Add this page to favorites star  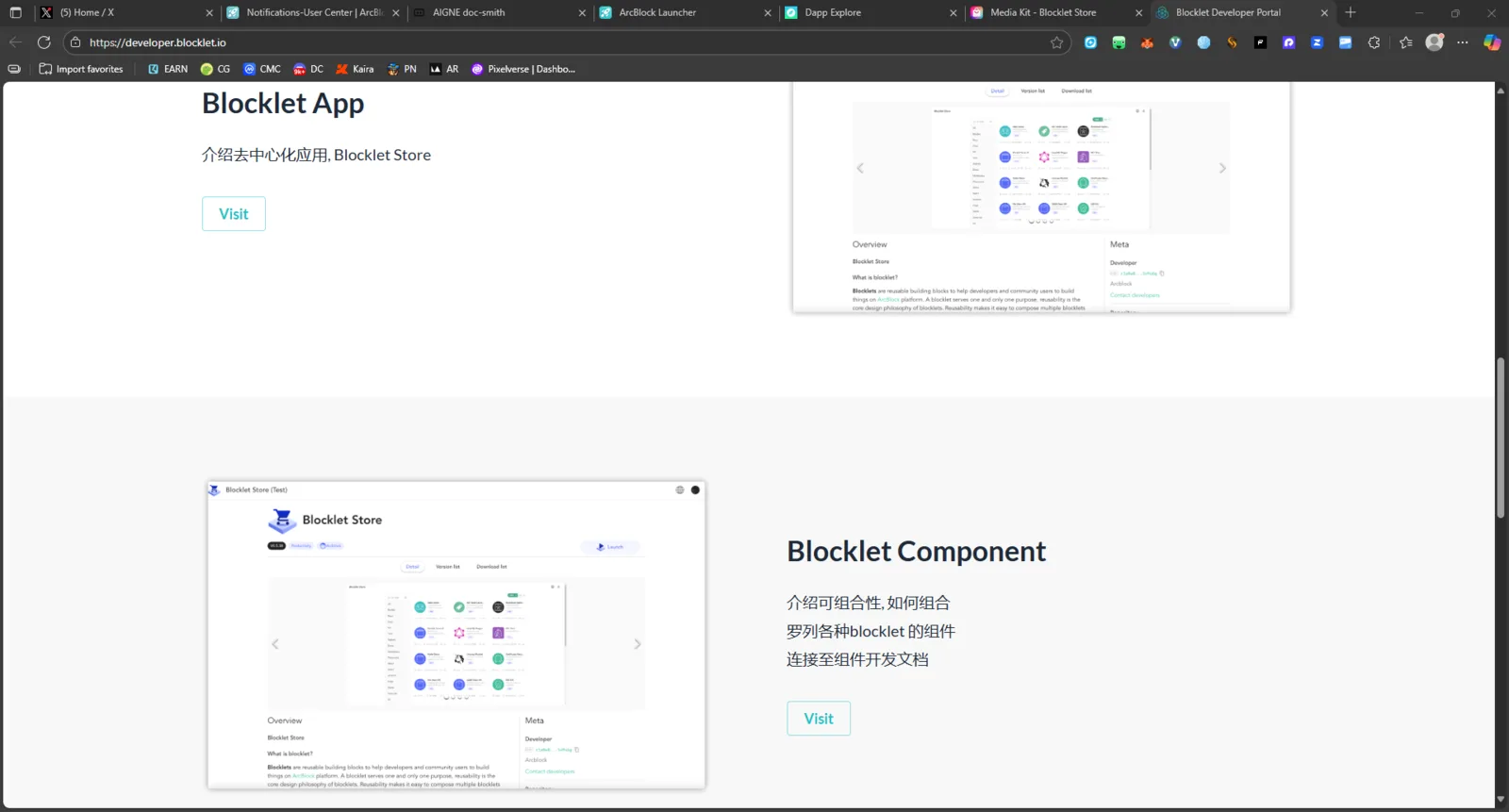click(1056, 42)
